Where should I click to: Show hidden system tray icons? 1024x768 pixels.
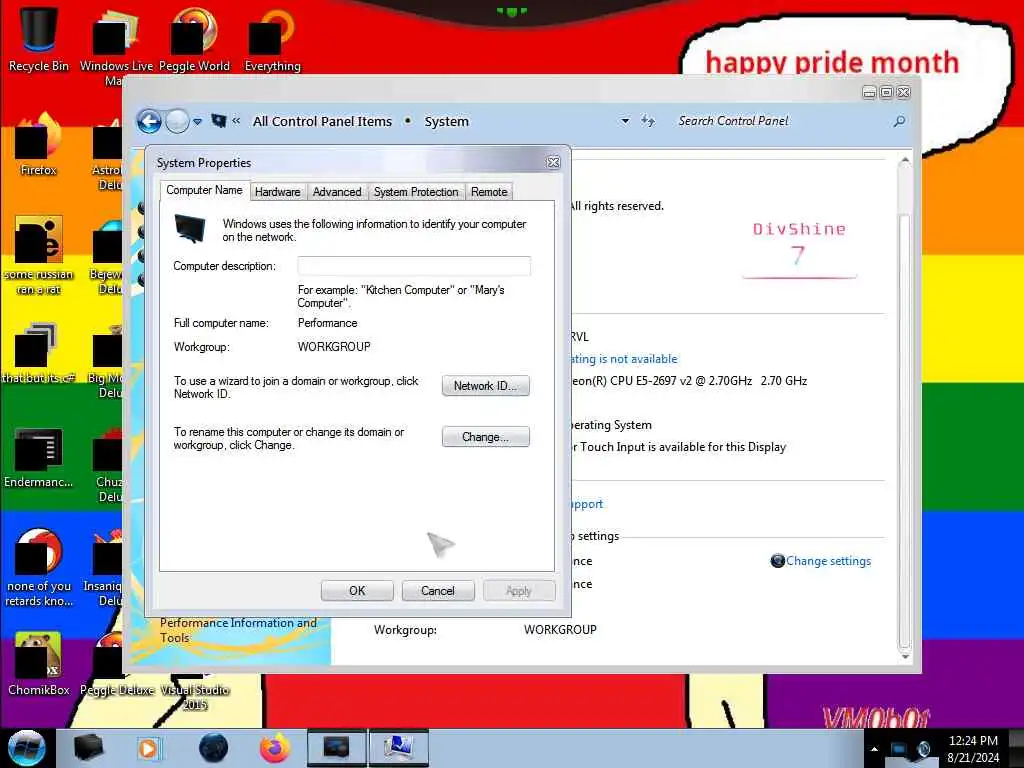tap(874, 748)
